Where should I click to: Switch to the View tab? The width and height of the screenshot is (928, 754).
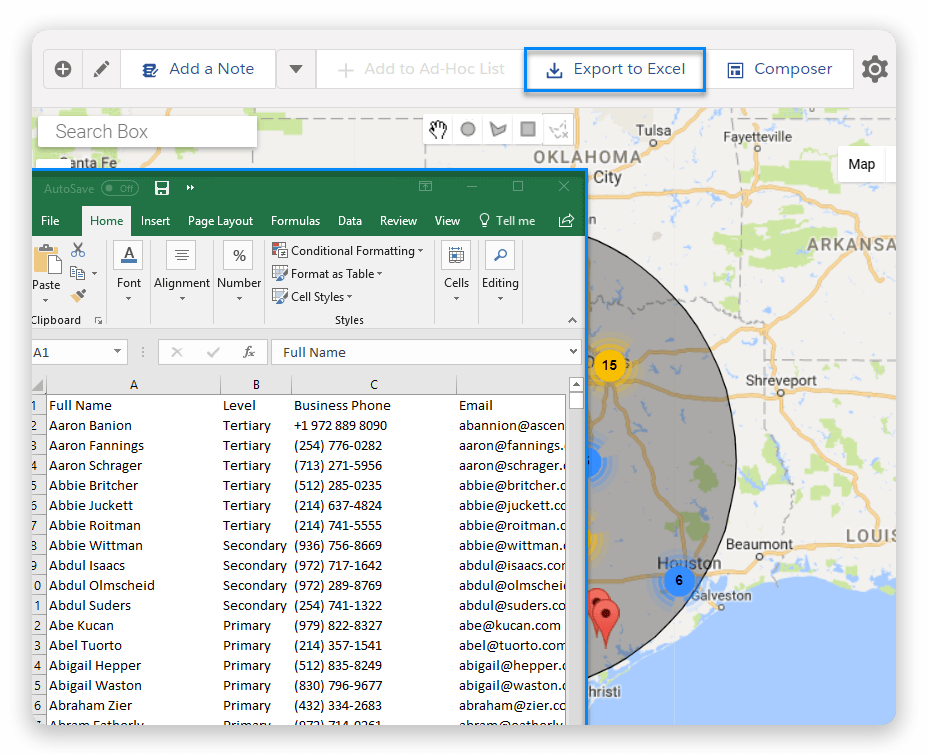pos(447,221)
